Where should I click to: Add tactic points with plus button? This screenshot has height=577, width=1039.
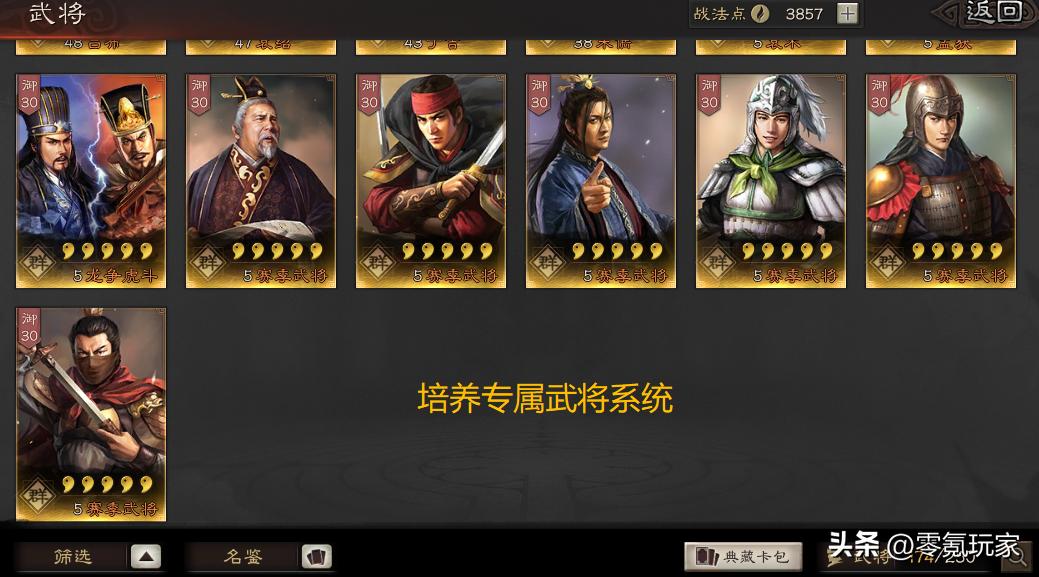(848, 13)
